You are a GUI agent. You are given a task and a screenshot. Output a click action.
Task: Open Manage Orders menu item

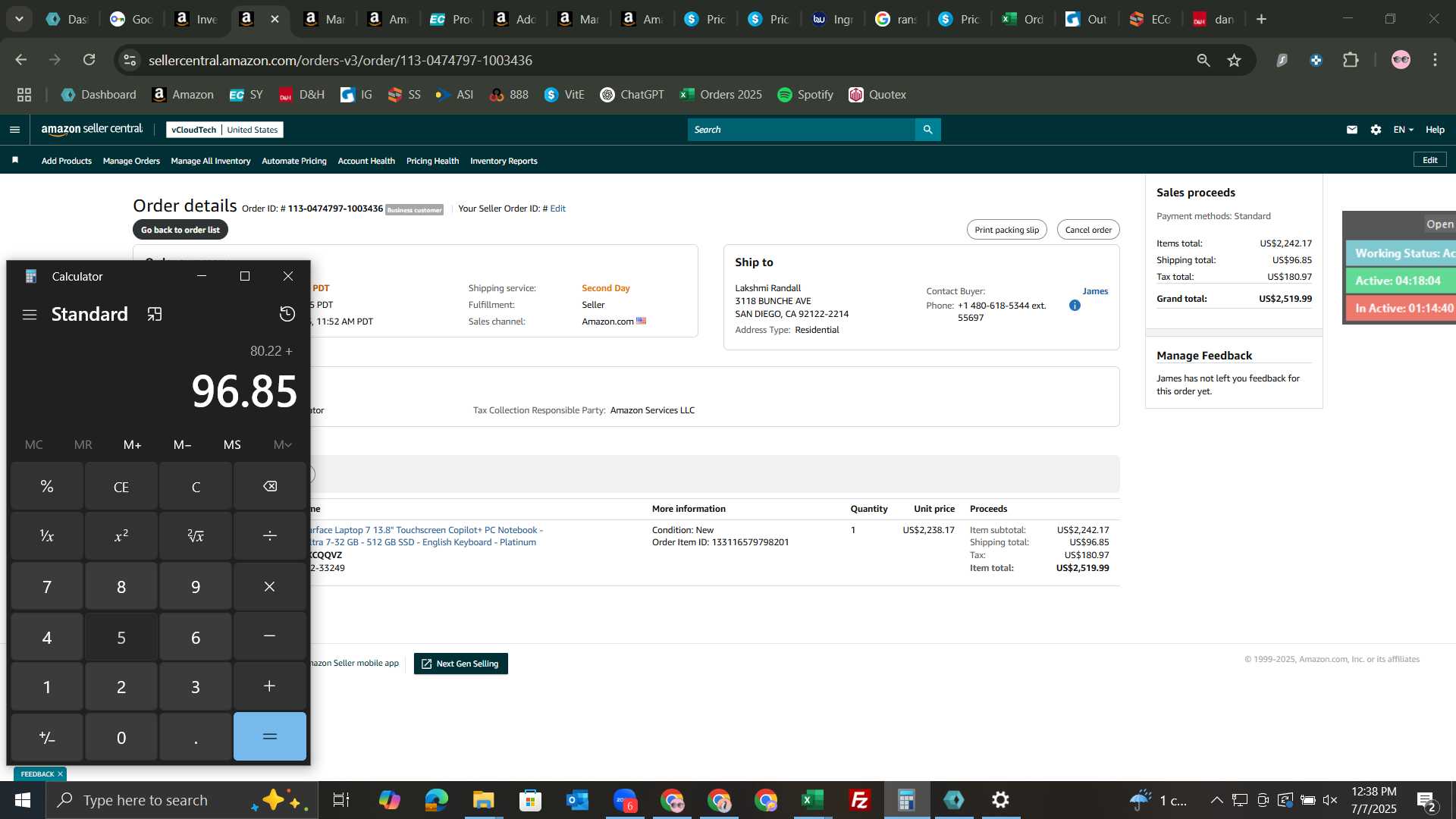131,161
